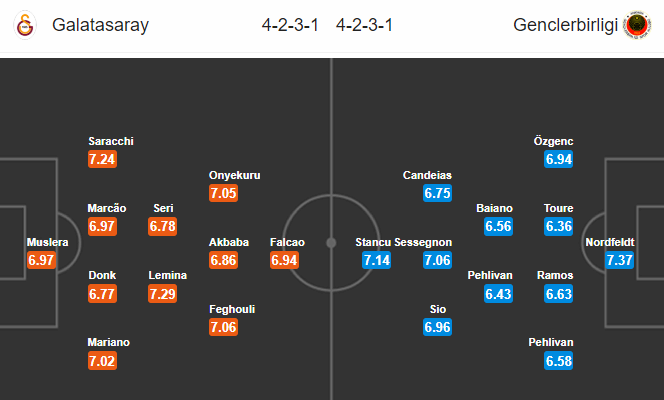The height and width of the screenshot is (400, 664).
Task: Open the Galatasaray team name link
Action: (x=100, y=25)
